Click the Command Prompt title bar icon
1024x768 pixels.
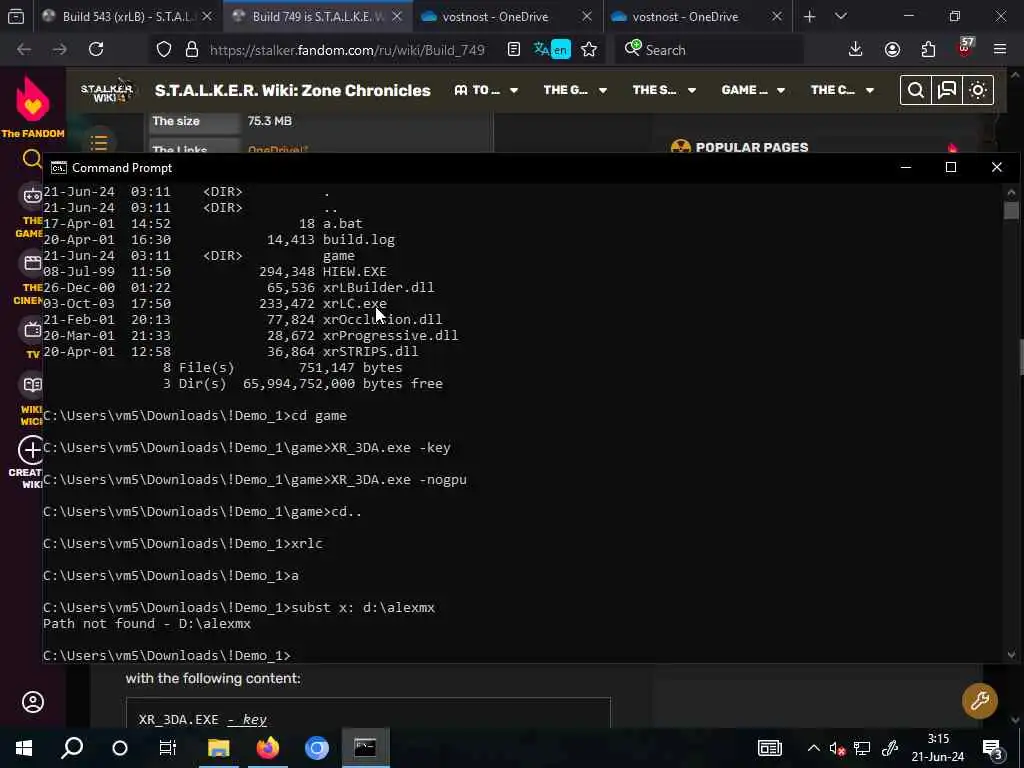[59, 168]
